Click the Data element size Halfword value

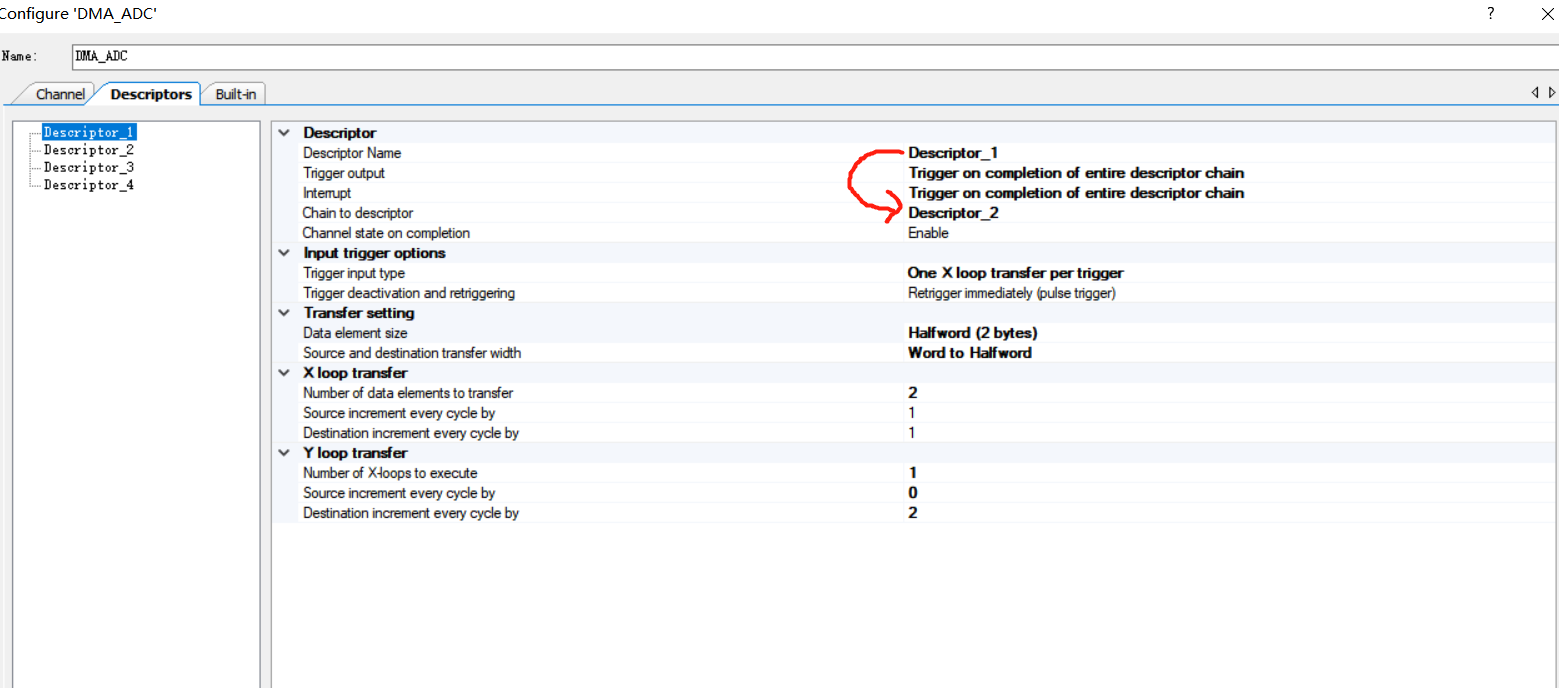(971, 332)
